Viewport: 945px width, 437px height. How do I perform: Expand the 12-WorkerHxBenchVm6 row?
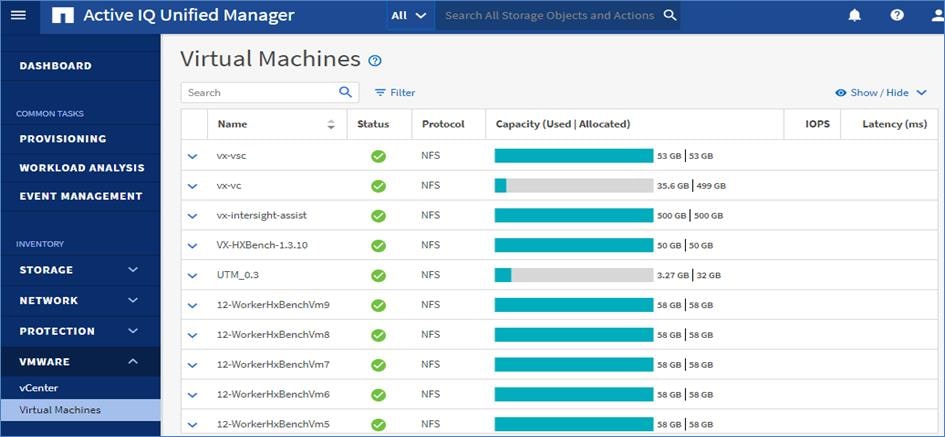tap(192, 395)
